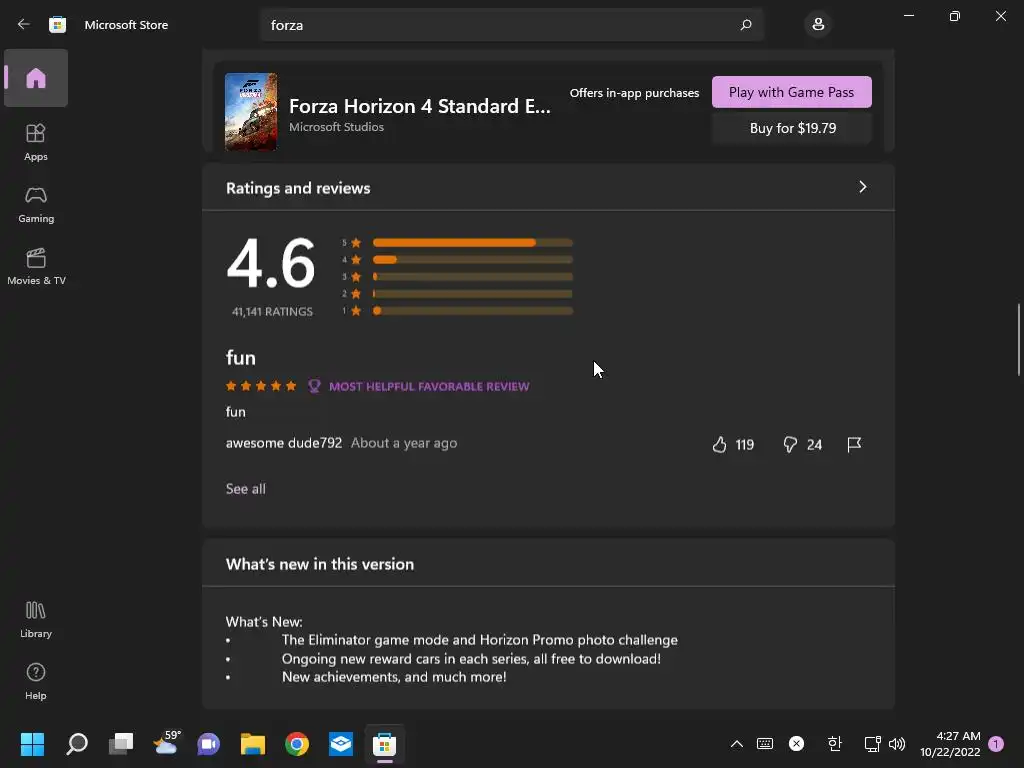Click the Forza Horizon 4 cover thumbnail
The image size is (1024, 768).
[x=251, y=112]
